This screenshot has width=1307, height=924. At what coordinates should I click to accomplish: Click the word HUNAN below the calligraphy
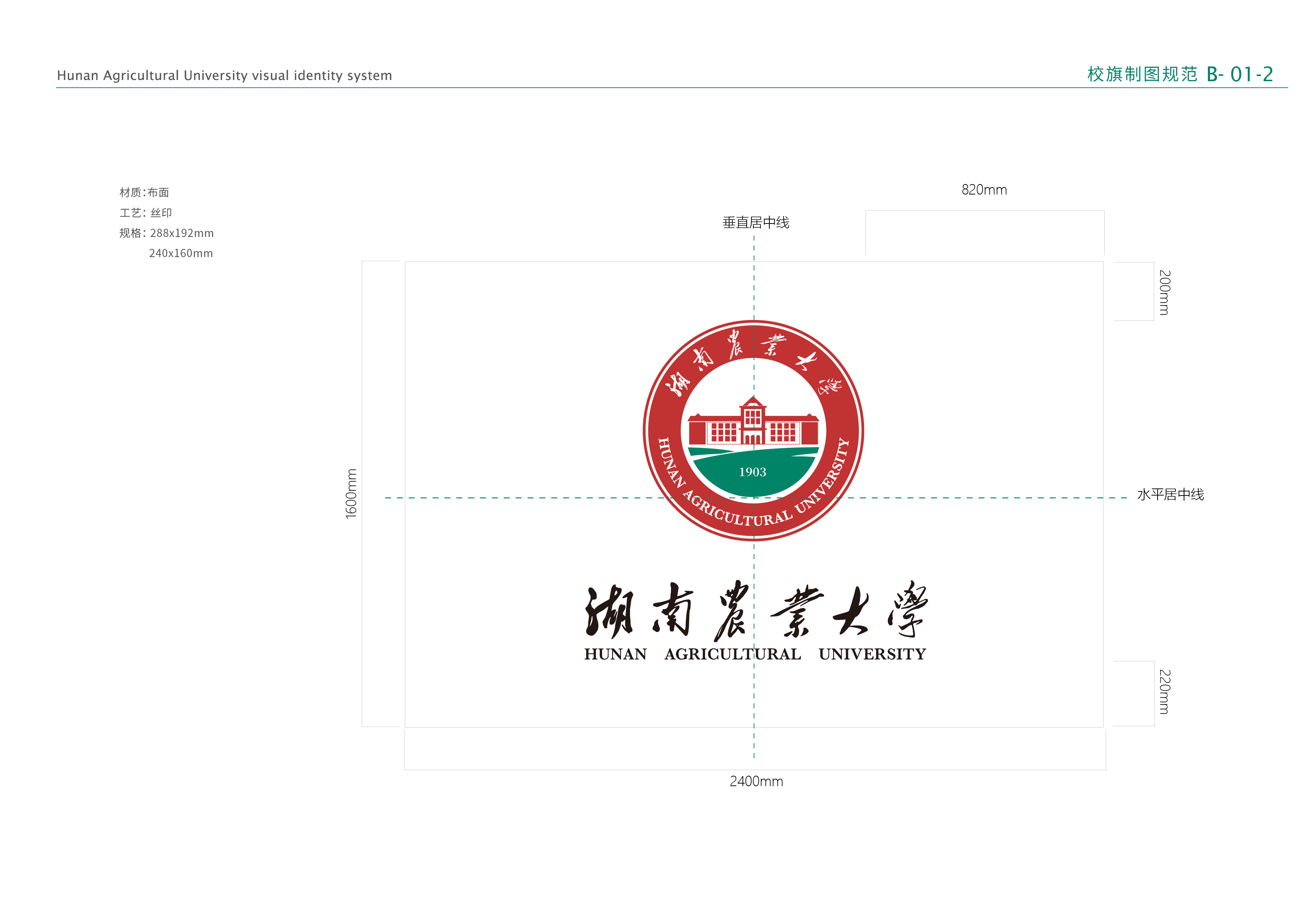(x=615, y=654)
